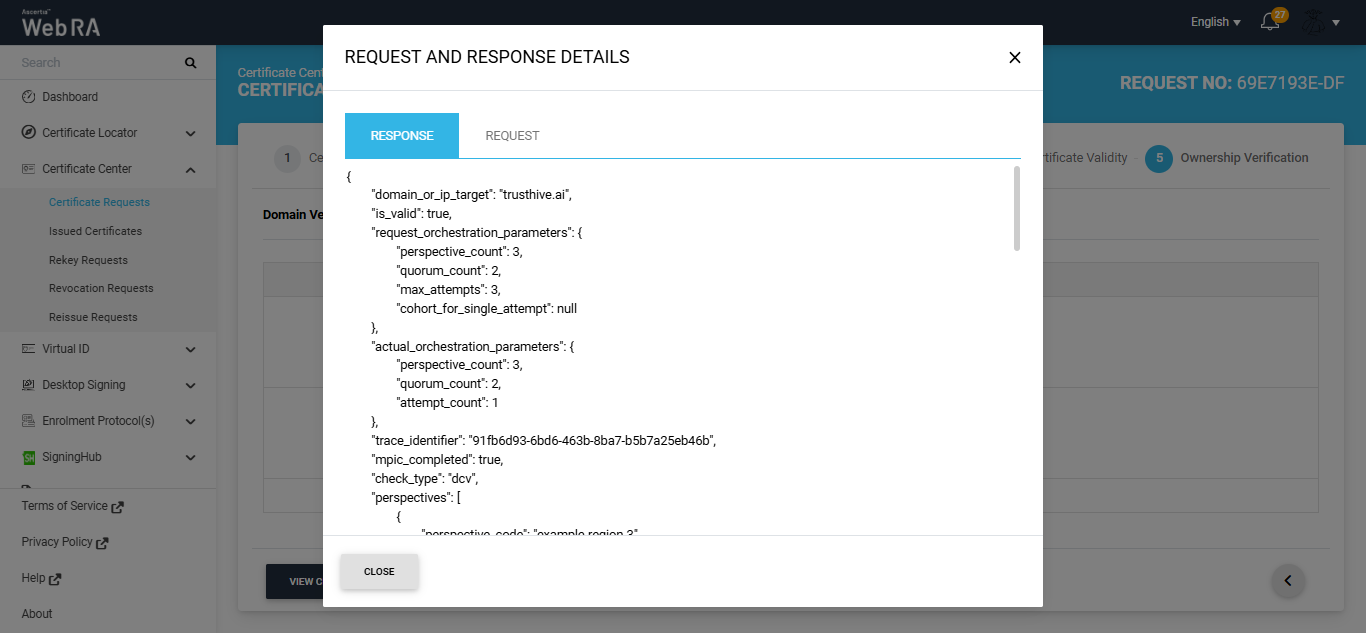
Task: Click the Desktop Signing icon
Action: click(x=28, y=385)
